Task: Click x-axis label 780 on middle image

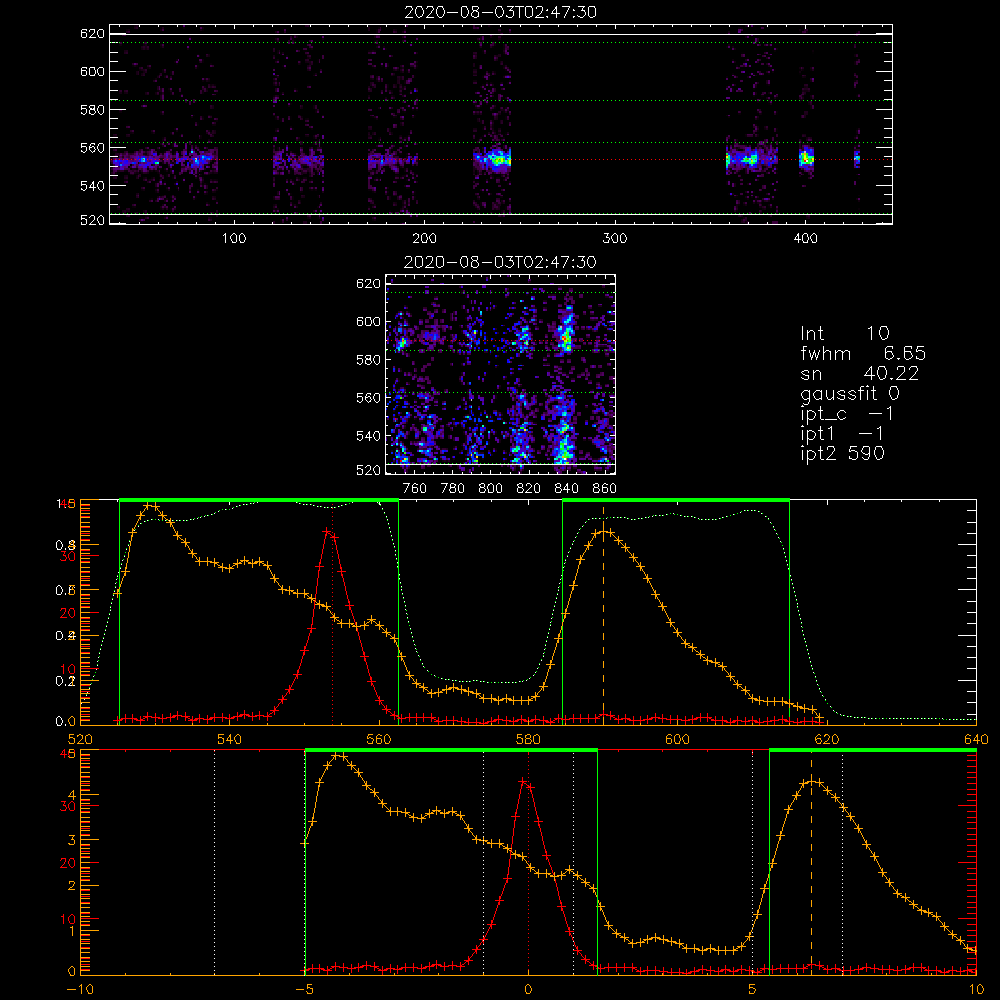Action: (x=453, y=489)
